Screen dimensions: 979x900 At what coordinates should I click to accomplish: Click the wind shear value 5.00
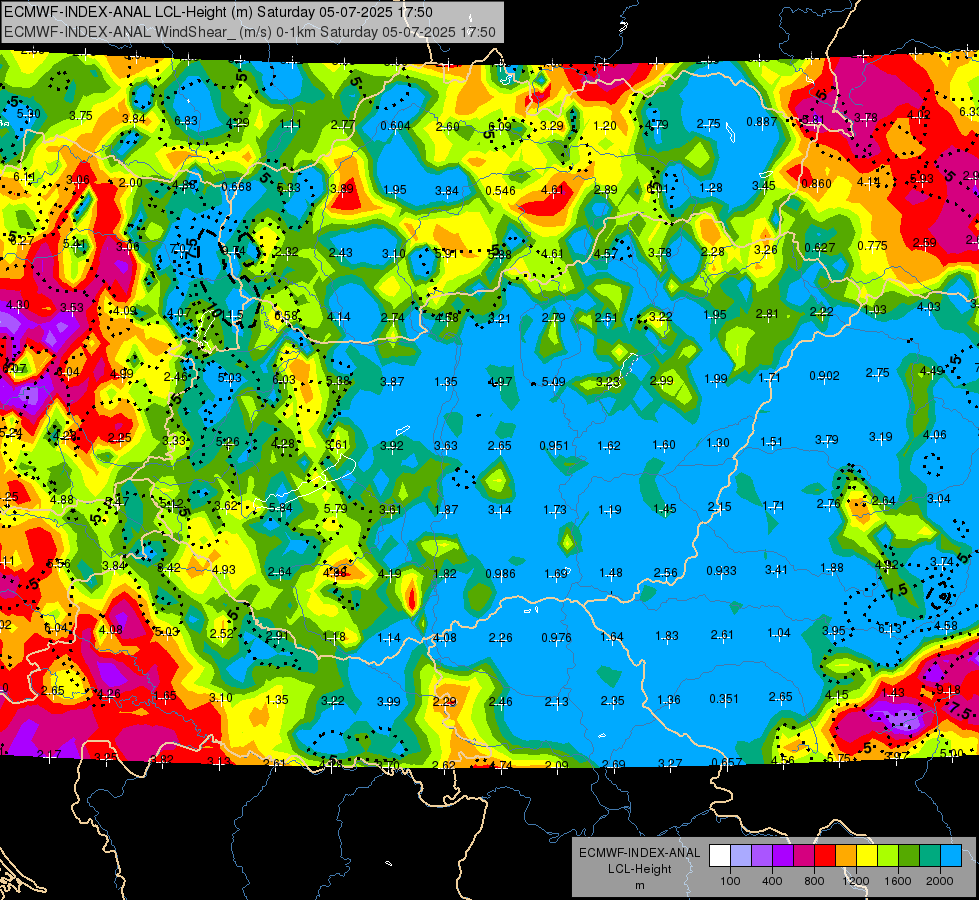(952, 753)
